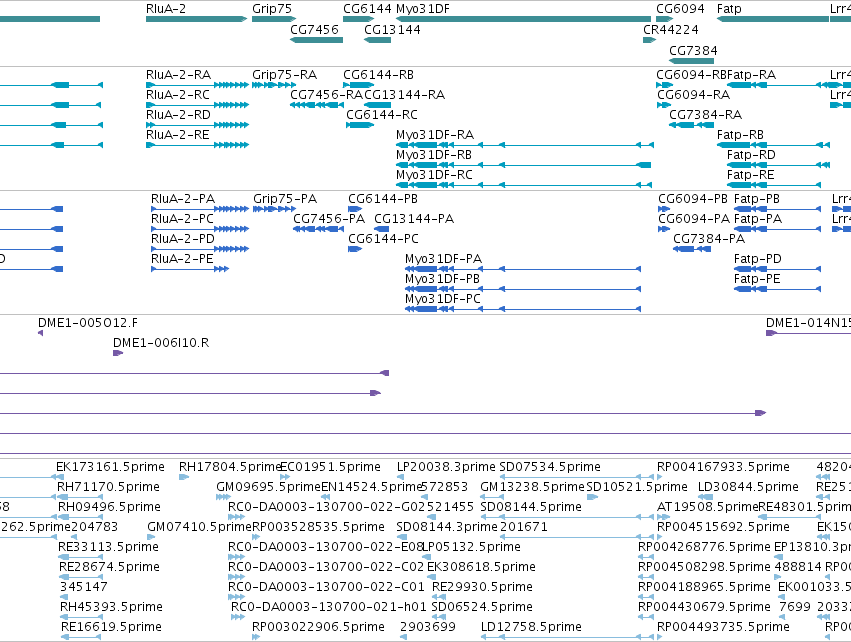Select transcript Myo31DF-RC
Image resolution: width=851 pixels, height=642 pixels.
[524, 185]
